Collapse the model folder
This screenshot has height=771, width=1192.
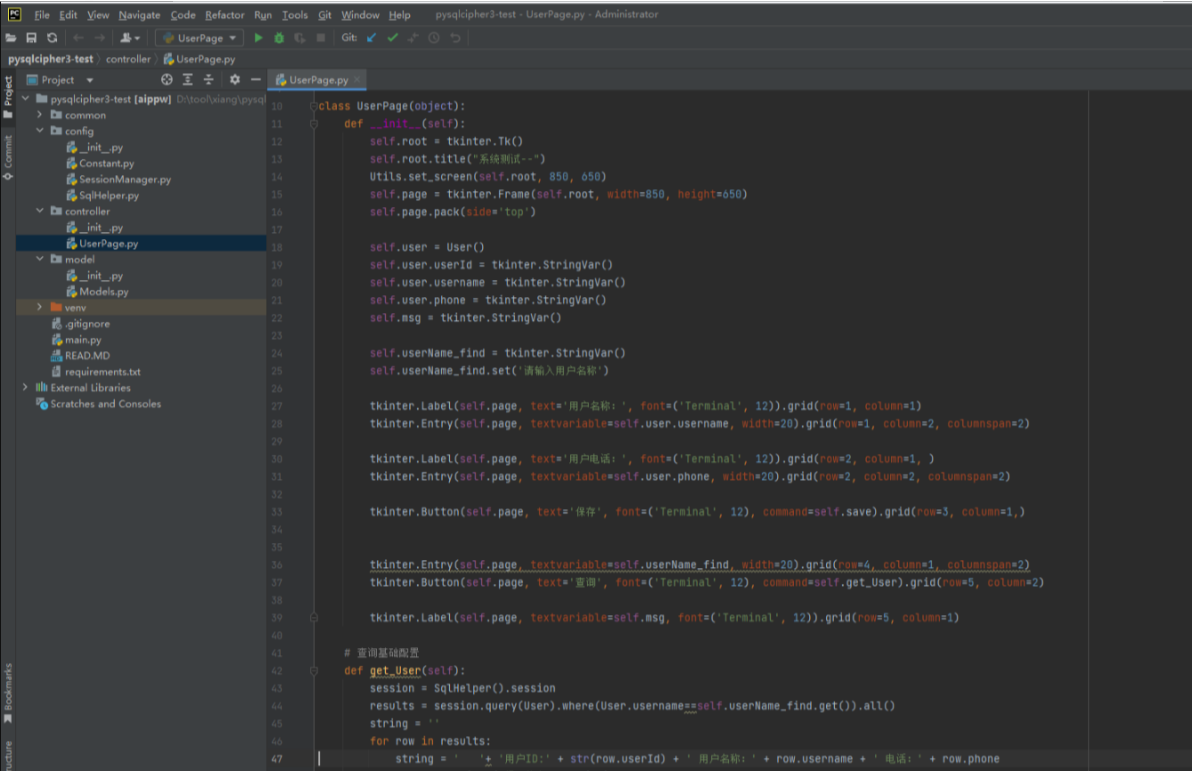[x=40, y=259]
